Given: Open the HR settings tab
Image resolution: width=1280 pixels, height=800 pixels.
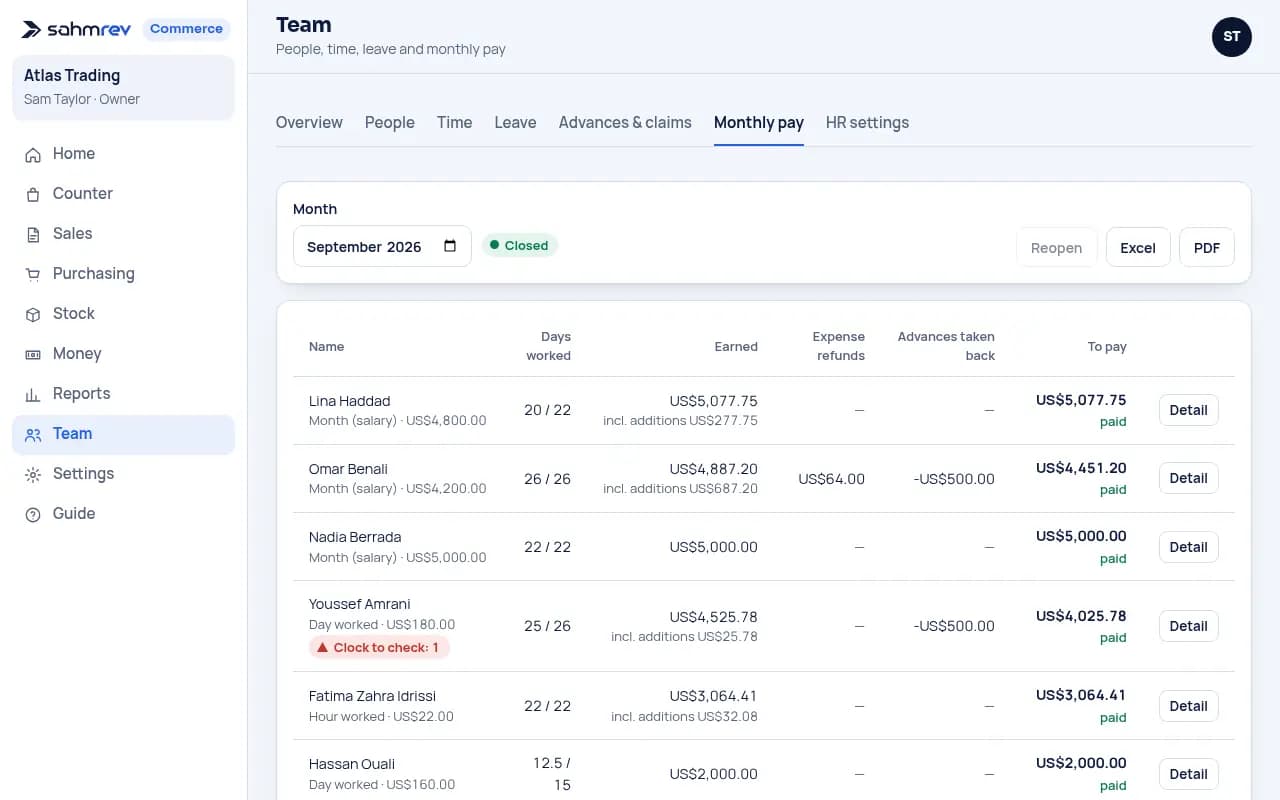Looking at the screenshot, I should coord(867,123).
